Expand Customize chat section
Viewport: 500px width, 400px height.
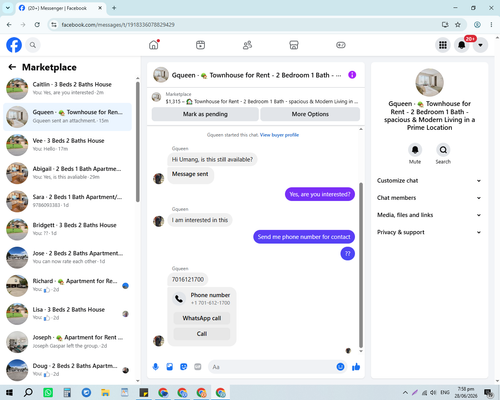click(x=429, y=181)
